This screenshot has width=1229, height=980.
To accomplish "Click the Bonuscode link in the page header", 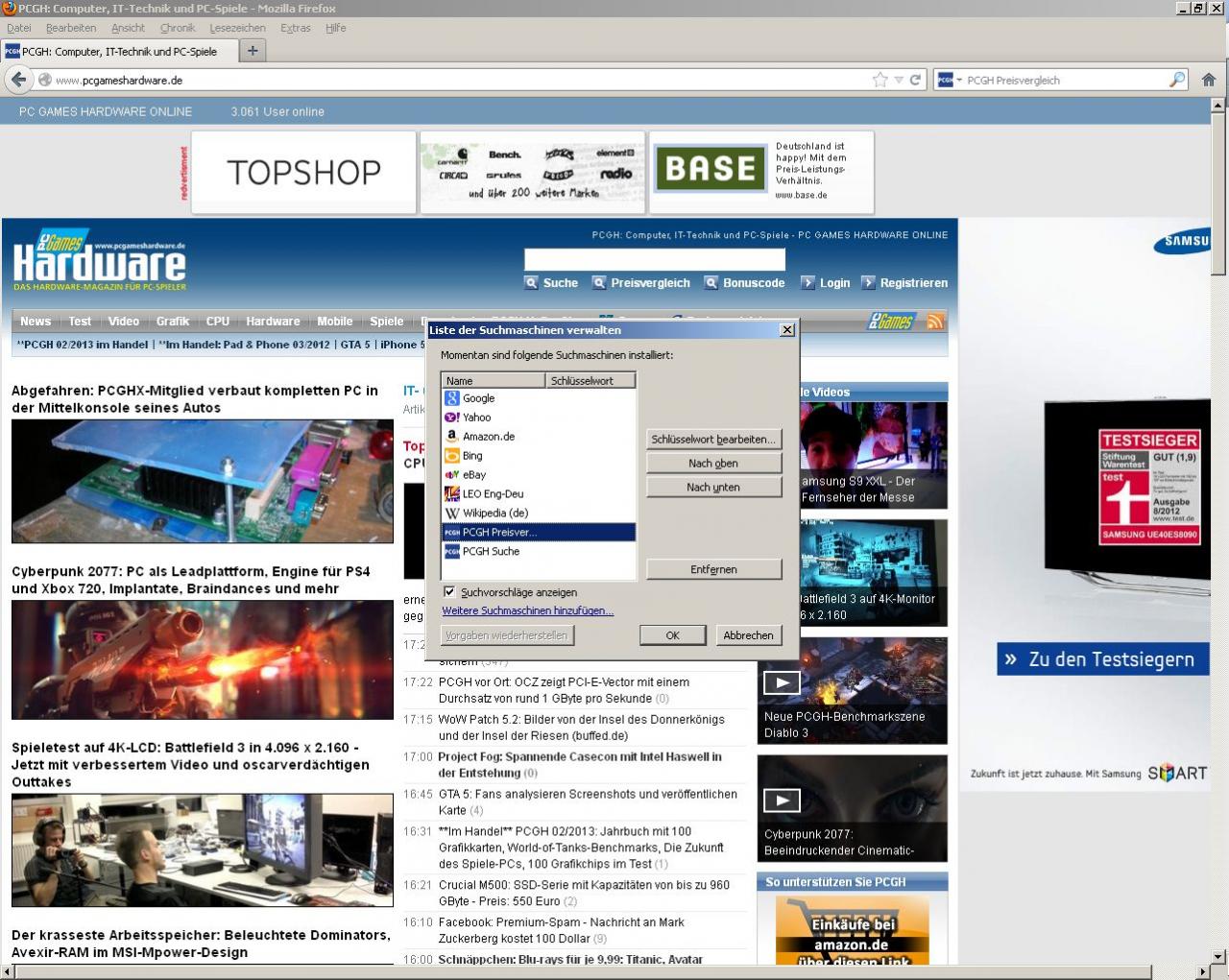I will pos(754,283).
